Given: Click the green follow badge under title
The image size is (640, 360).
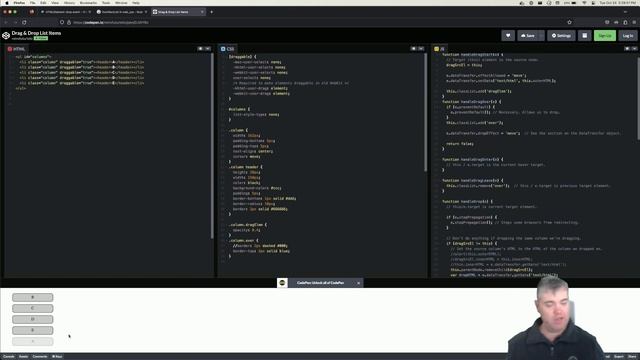Looking at the screenshot, I should tap(41, 38).
